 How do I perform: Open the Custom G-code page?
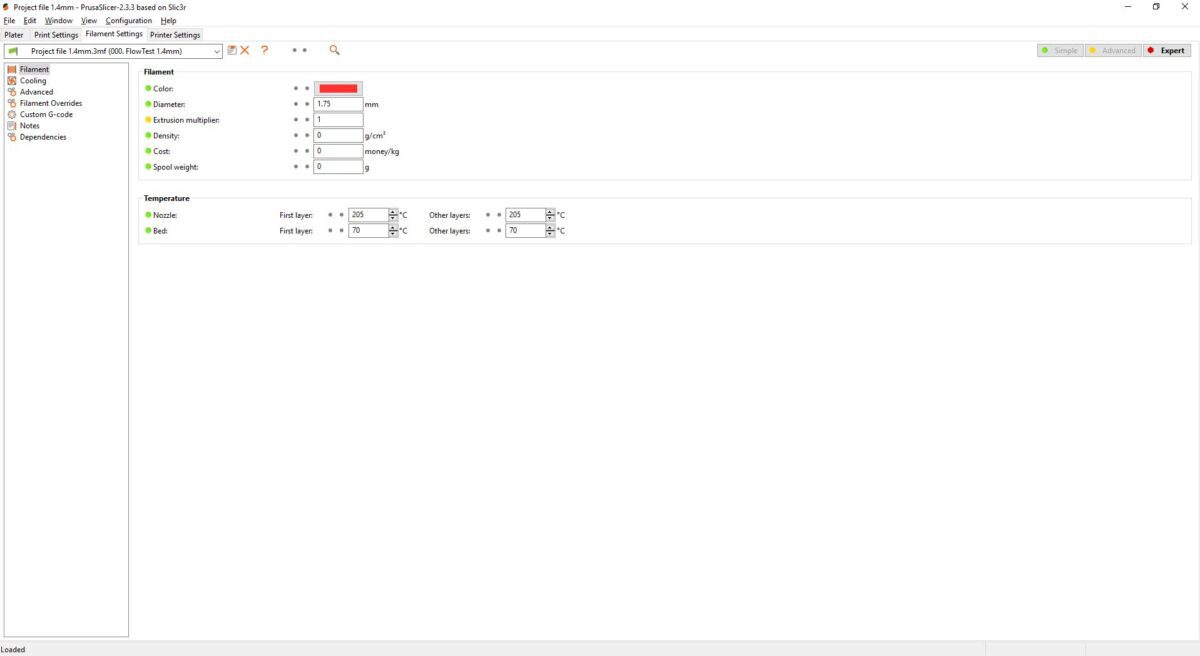point(46,114)
